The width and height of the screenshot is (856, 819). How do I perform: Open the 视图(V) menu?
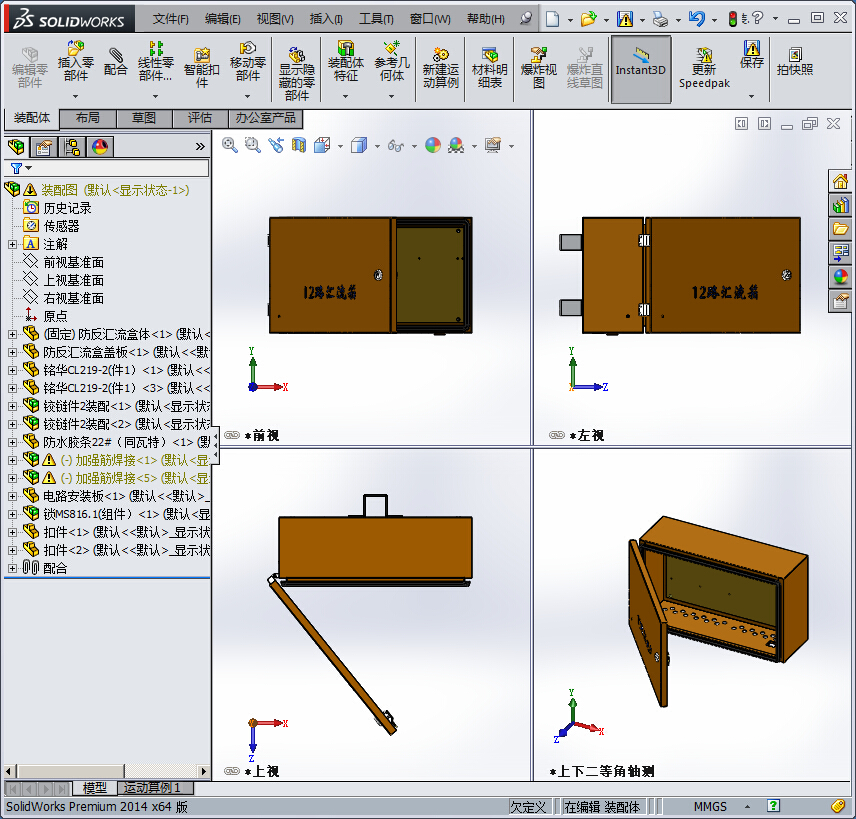pyautogui.click(x=275, y=19)
